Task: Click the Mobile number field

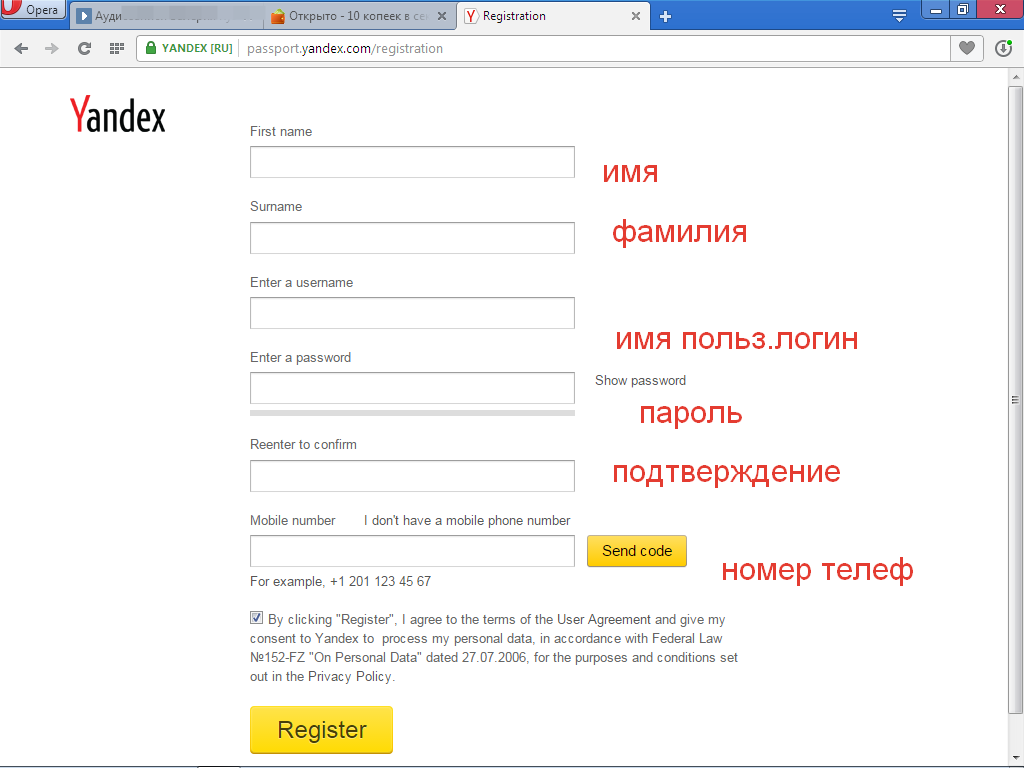Action: point(412,551)
